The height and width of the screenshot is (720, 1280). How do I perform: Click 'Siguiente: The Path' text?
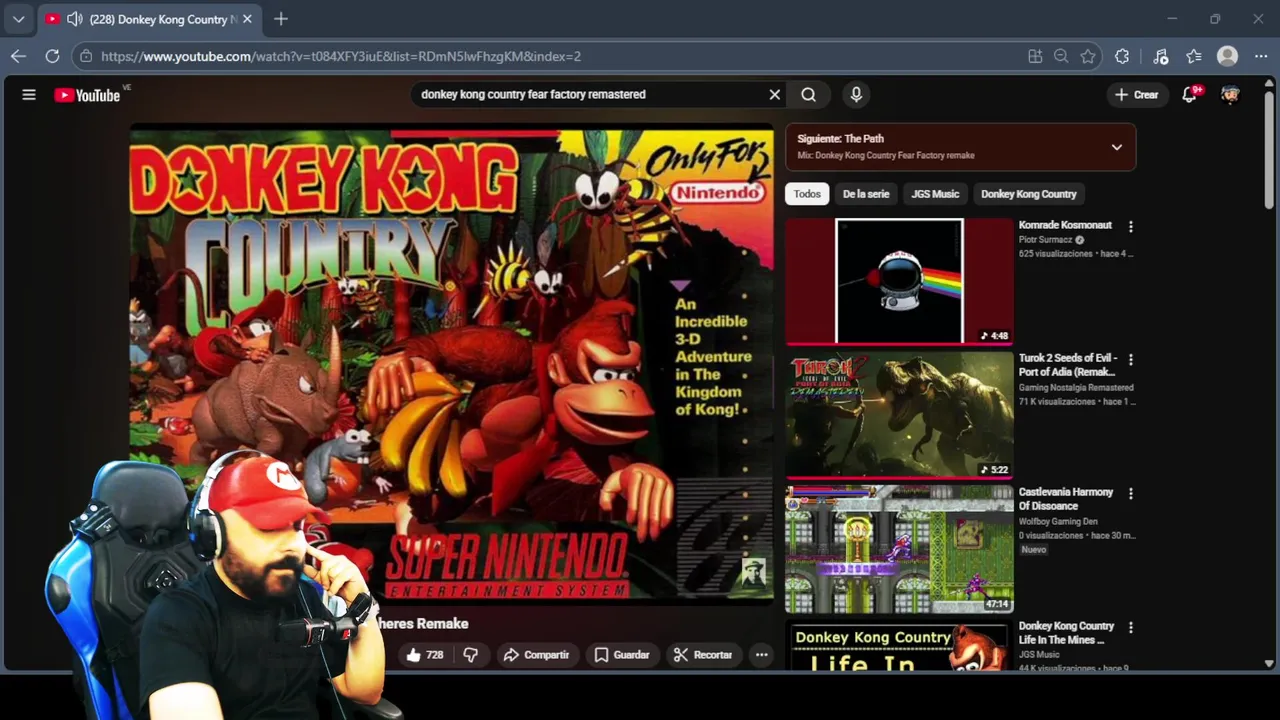[x=840, y=139]
